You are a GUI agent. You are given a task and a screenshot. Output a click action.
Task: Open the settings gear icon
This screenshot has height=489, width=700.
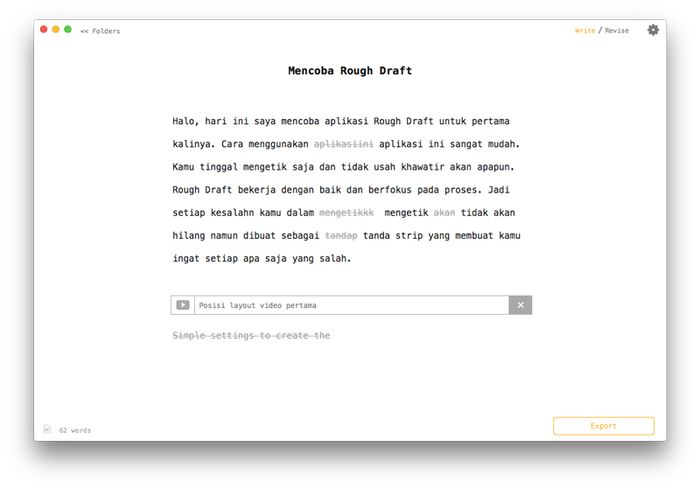coord(653,30)
